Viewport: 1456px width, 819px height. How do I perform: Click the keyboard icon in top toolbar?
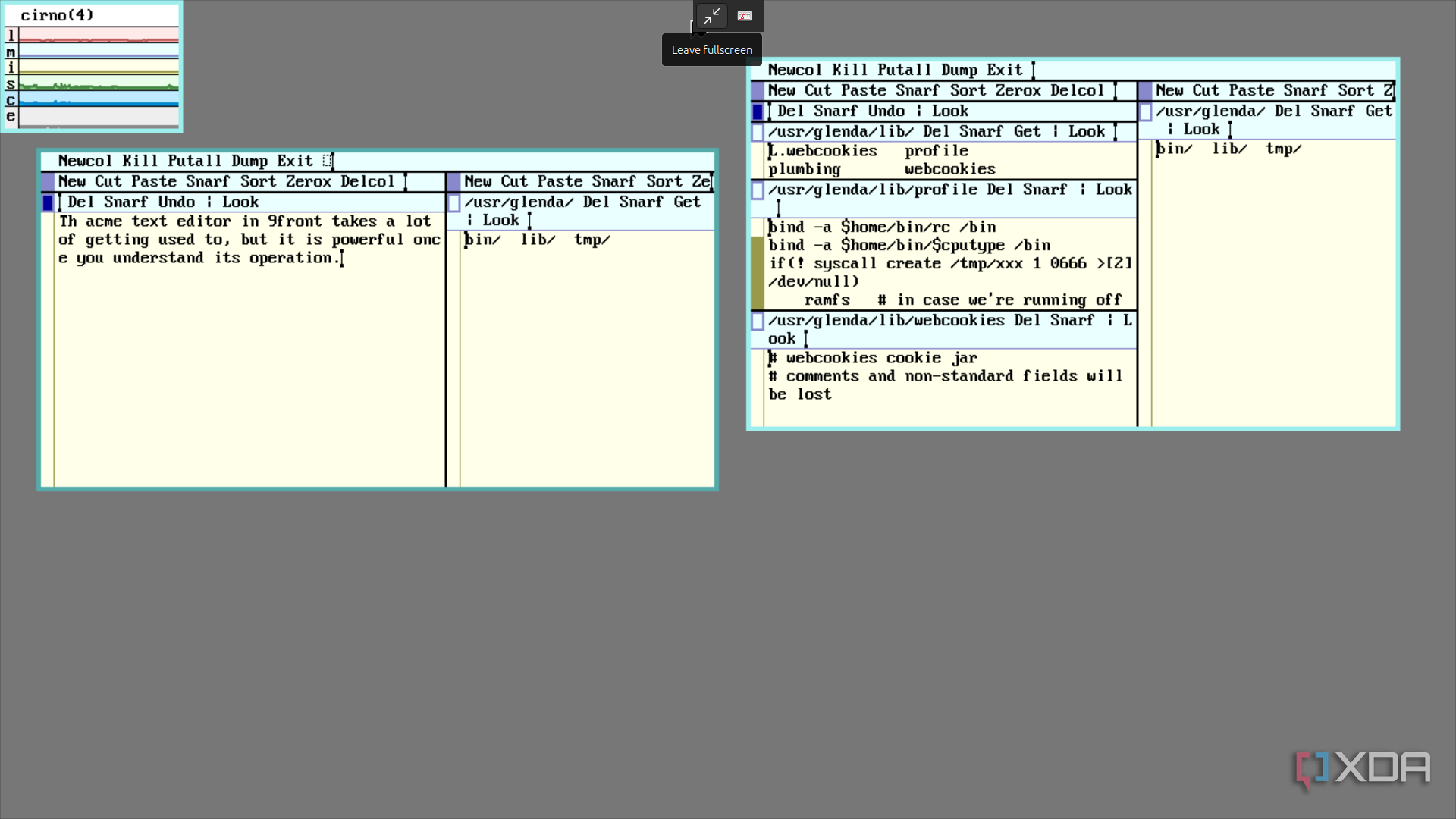[x=745, y=16]
